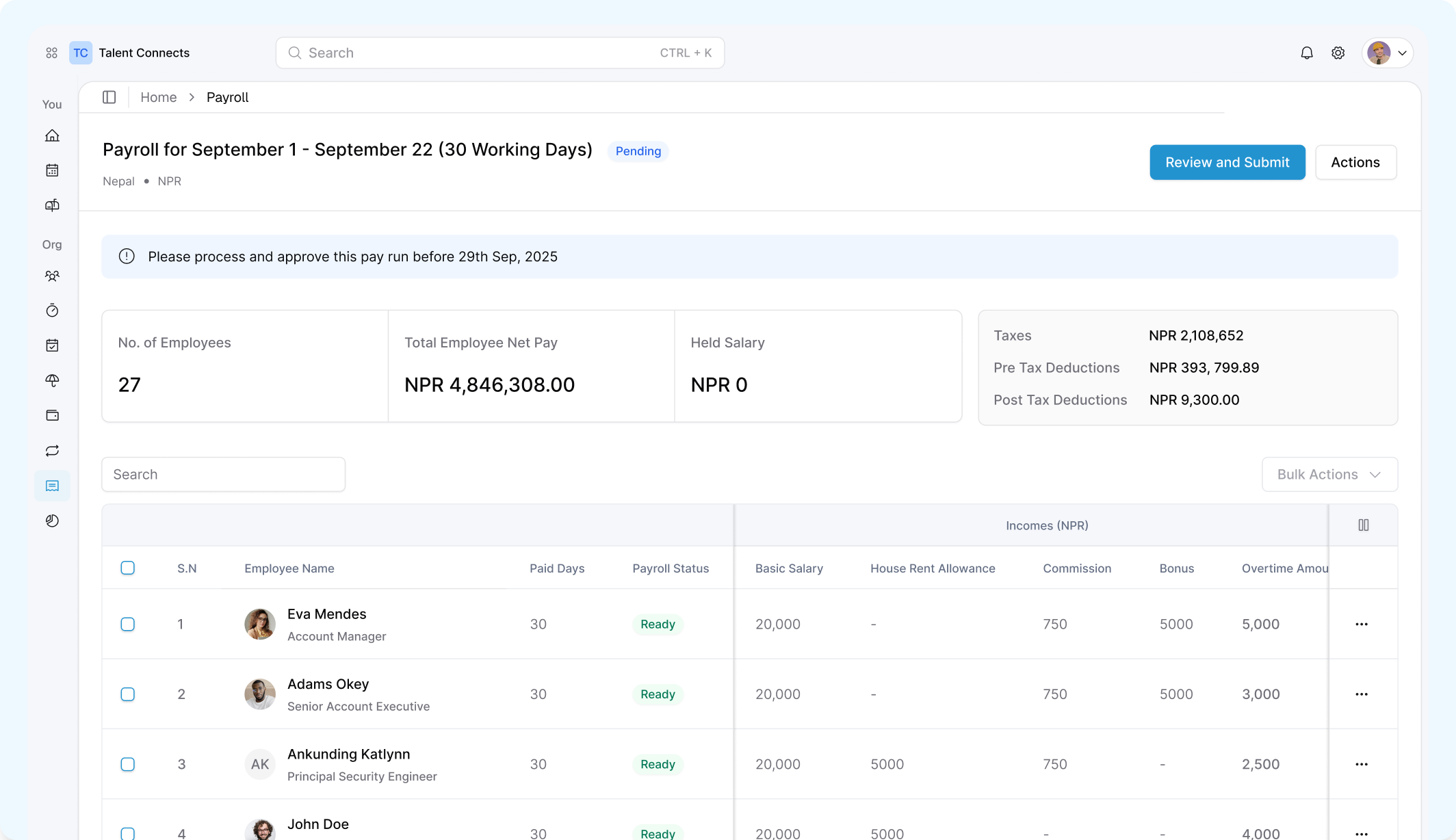Open settings gear icon

coord(1338,53)
